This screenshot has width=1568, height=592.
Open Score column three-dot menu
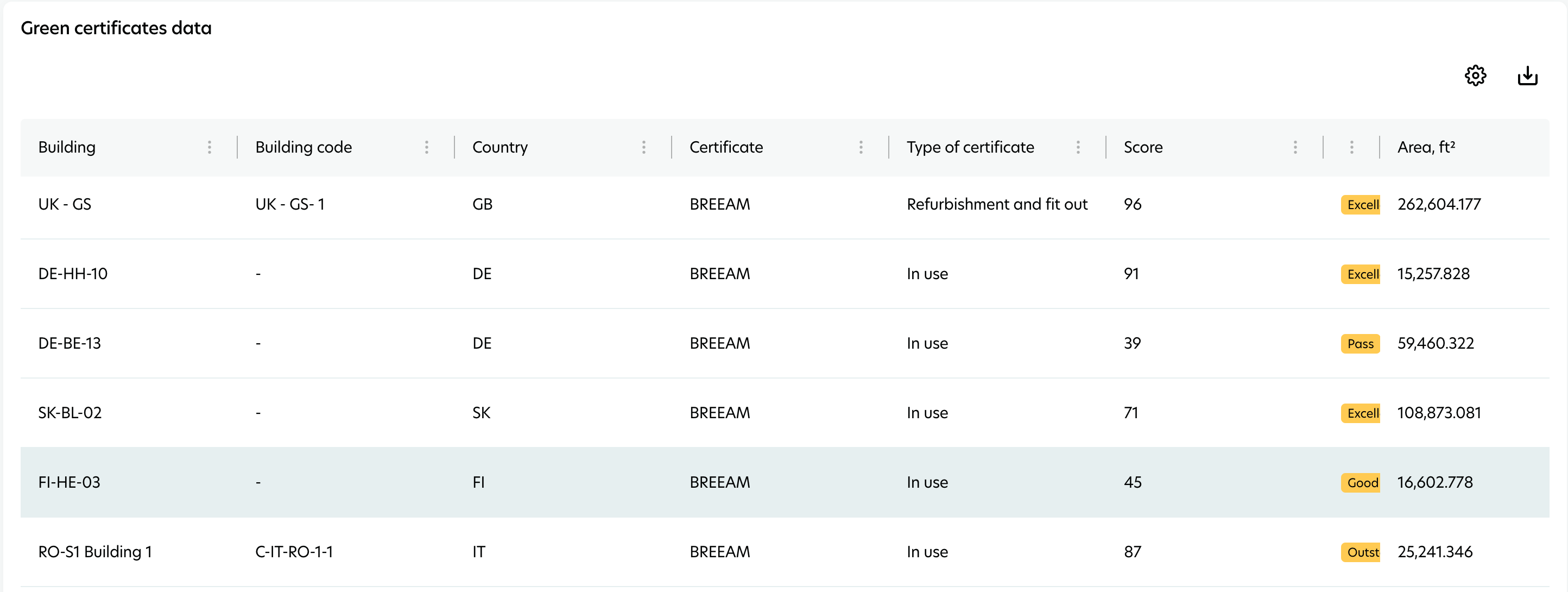coord(1295,147)
